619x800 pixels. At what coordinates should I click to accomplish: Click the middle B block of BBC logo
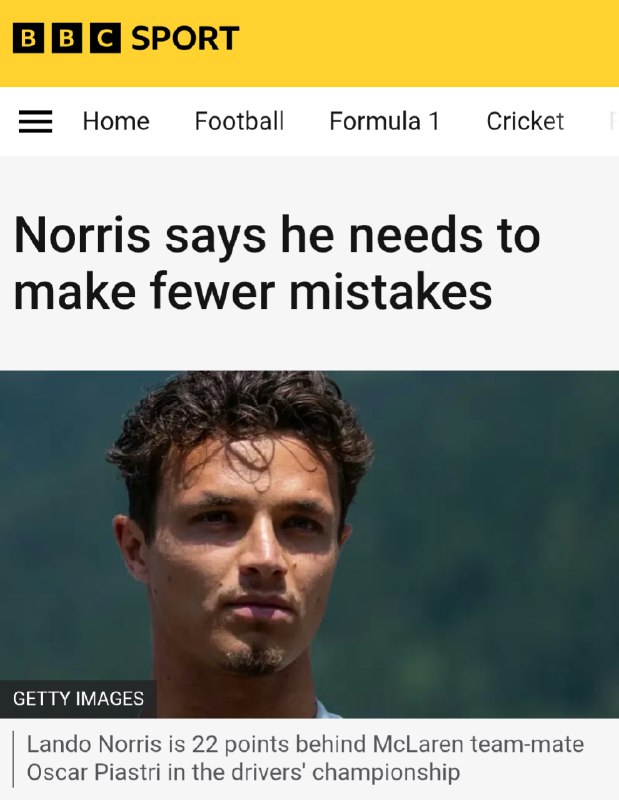[67, 38]
